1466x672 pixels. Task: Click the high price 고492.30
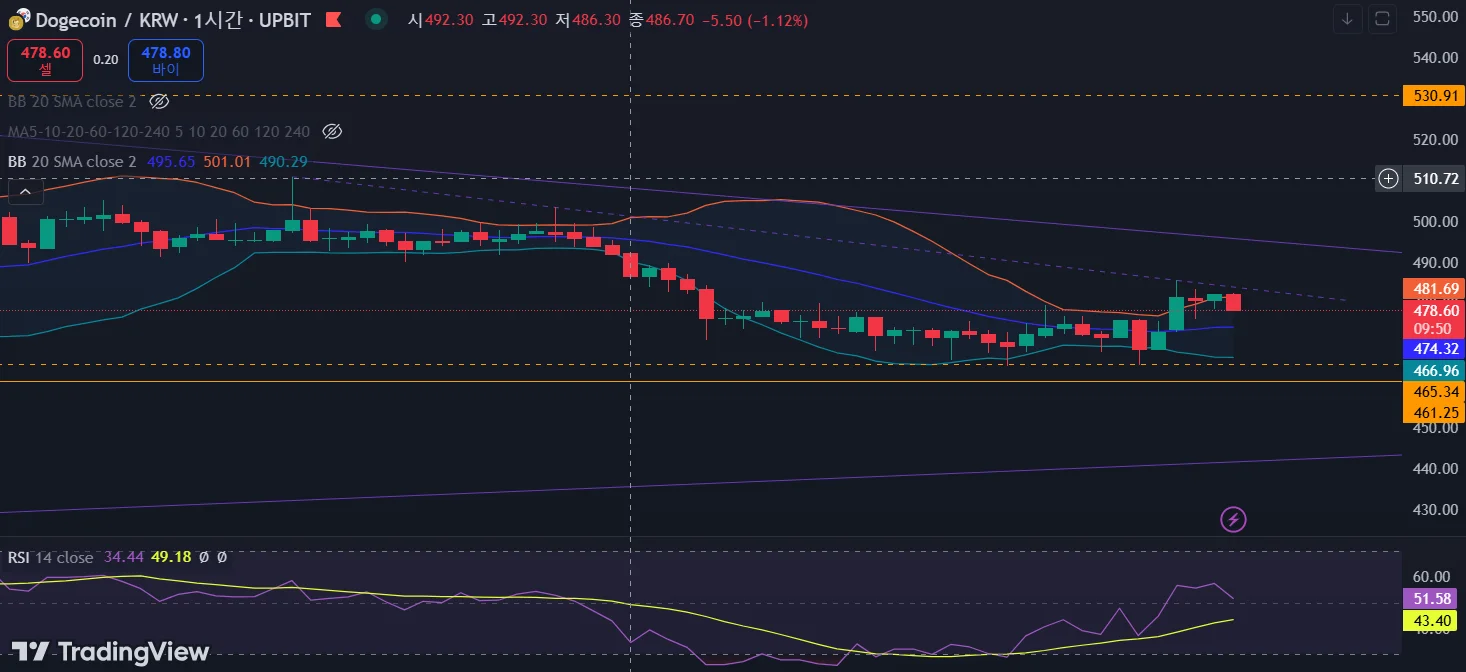pyautogui.click(x=514, y=19)
